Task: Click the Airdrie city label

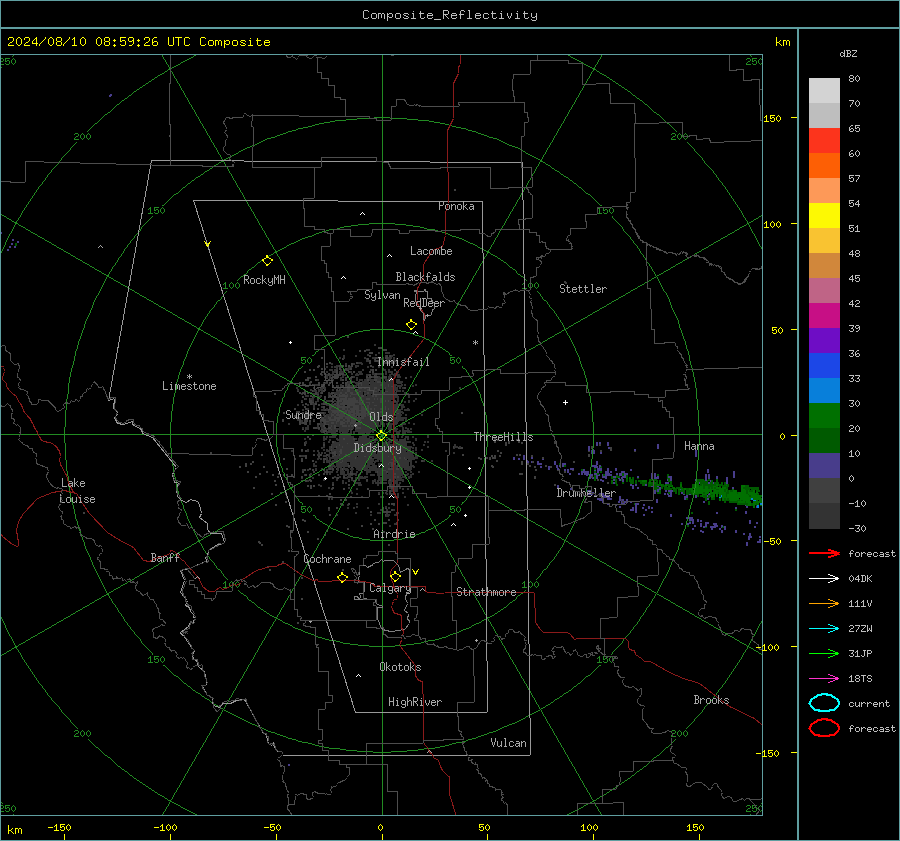Action: [x=394, y=534]
